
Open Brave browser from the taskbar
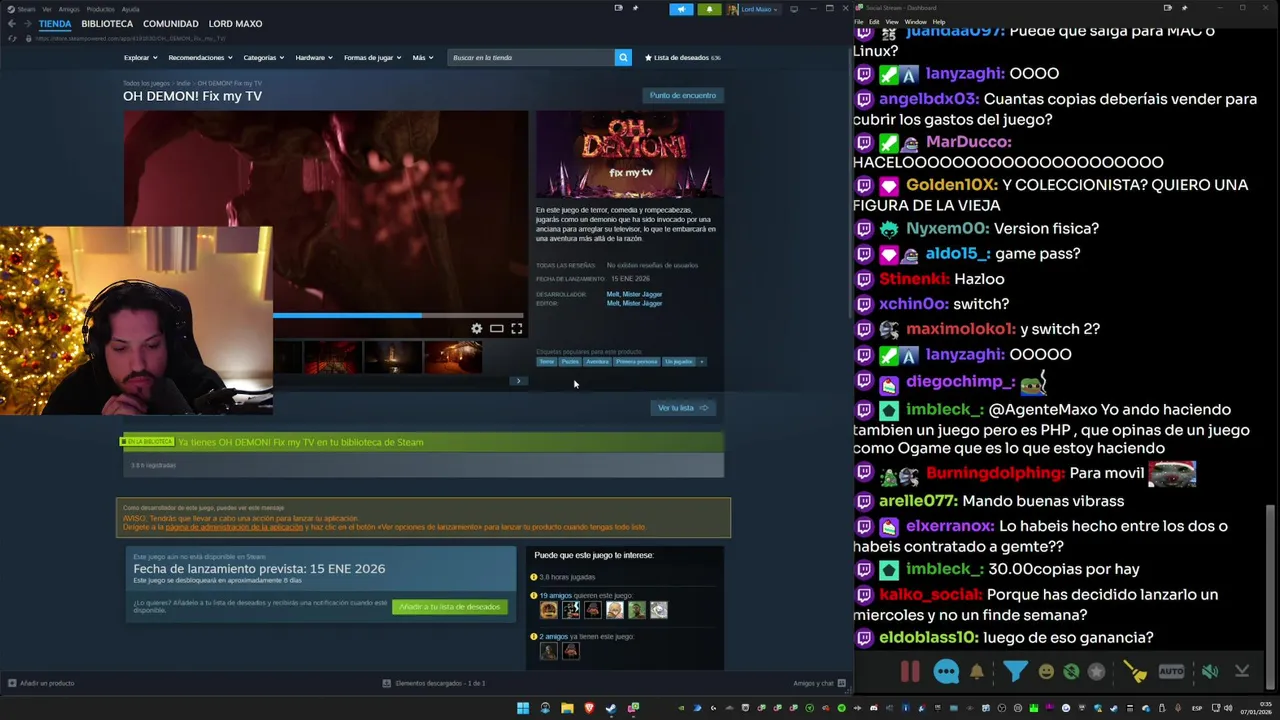pyautogui.click(x=589, y=708)
